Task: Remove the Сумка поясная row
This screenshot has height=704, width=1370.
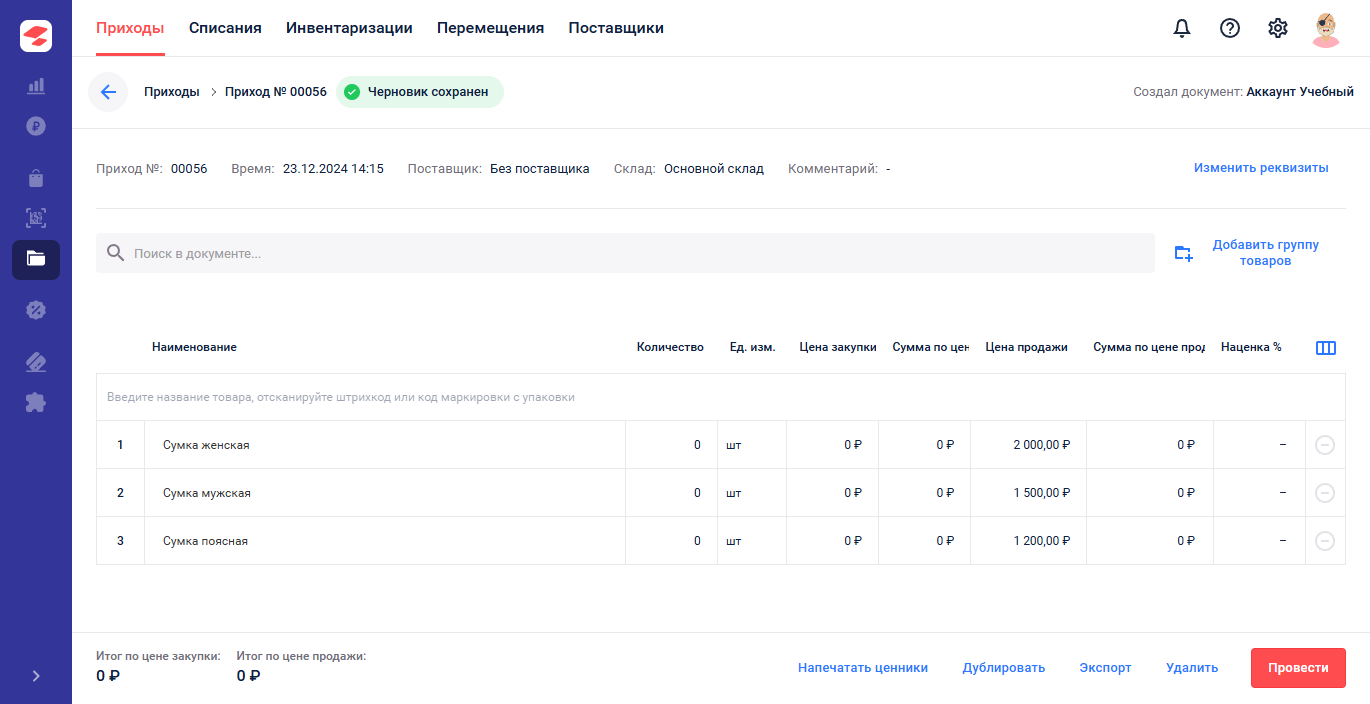Action: (x=1325, y=541)
